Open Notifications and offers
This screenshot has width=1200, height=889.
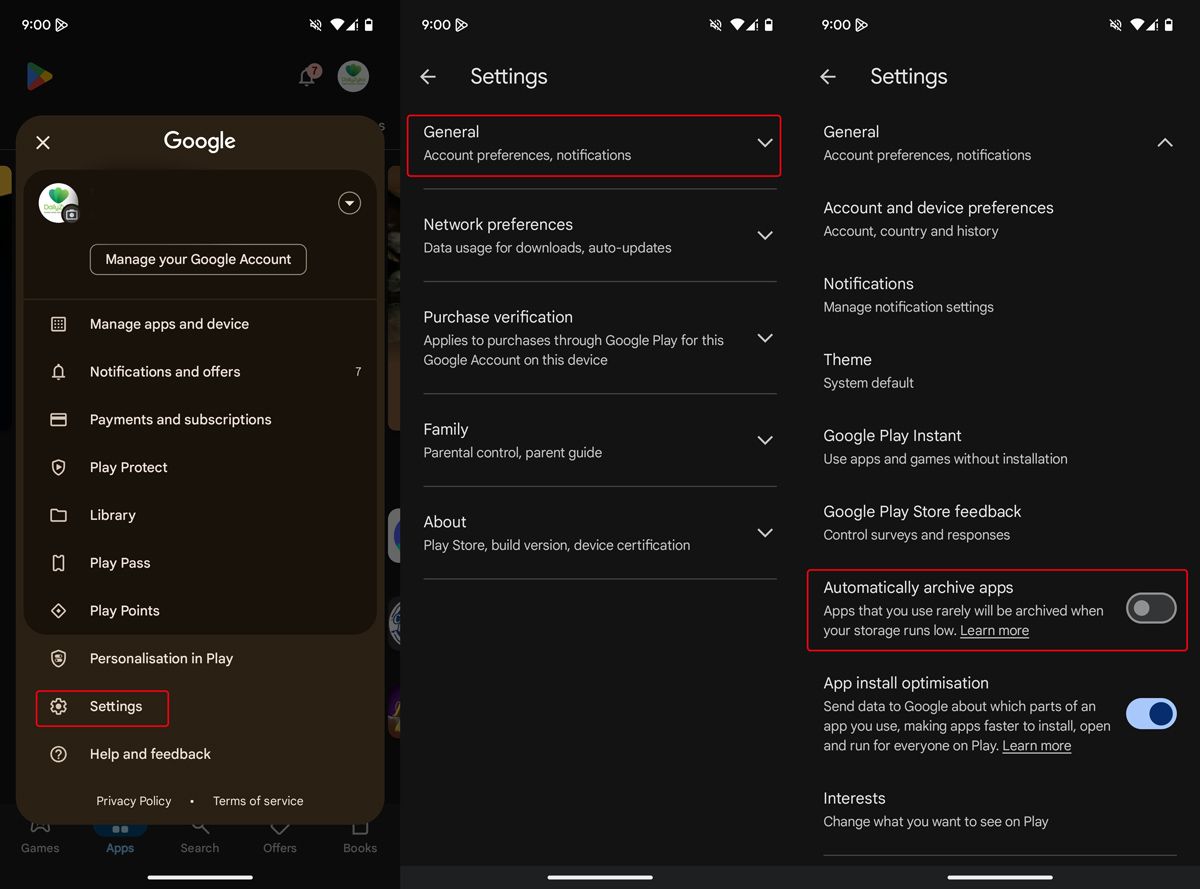[166, 371]
